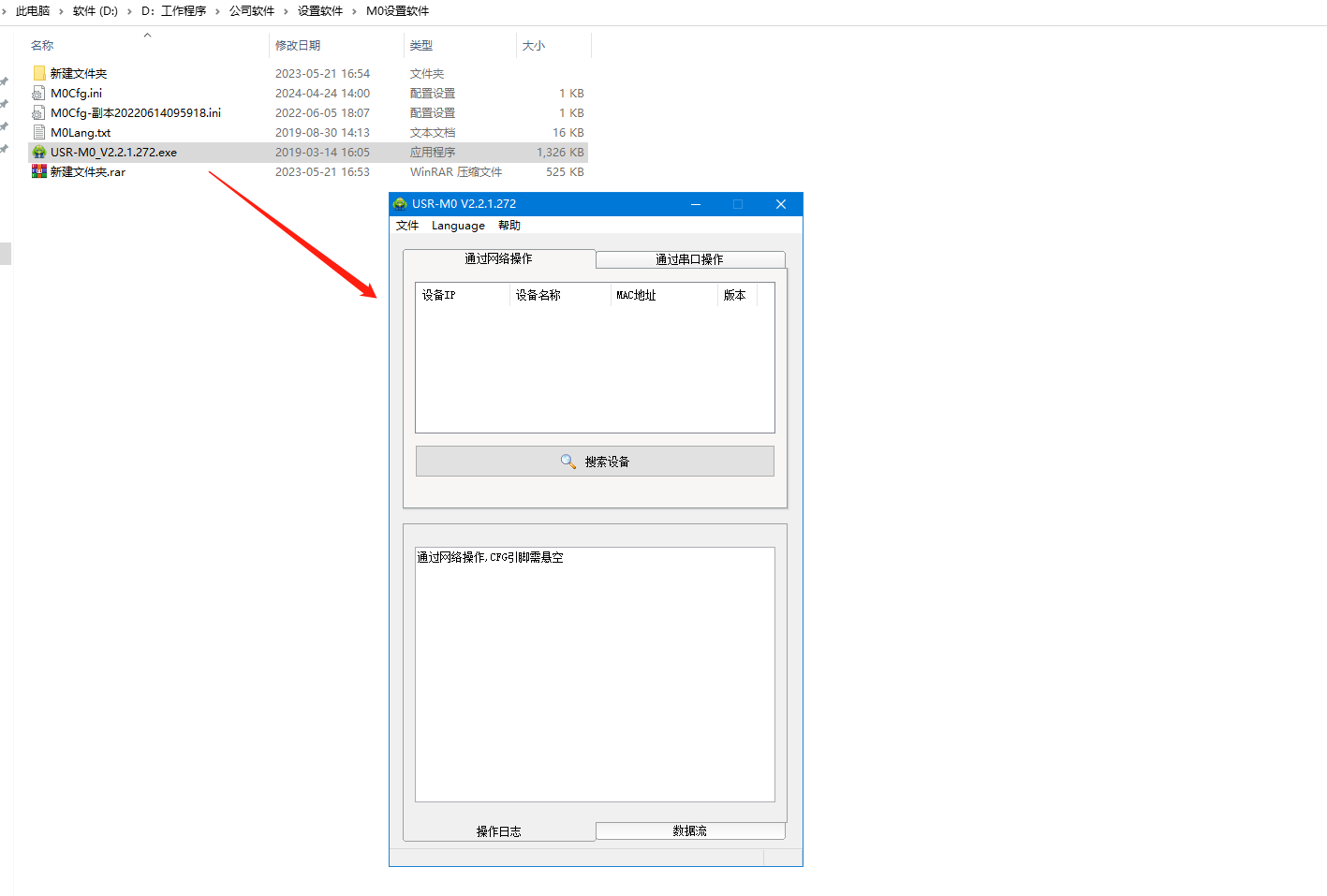Switch to the 通过网络操作 tab
Screen dimensions: 1327x896
(499, 258)
